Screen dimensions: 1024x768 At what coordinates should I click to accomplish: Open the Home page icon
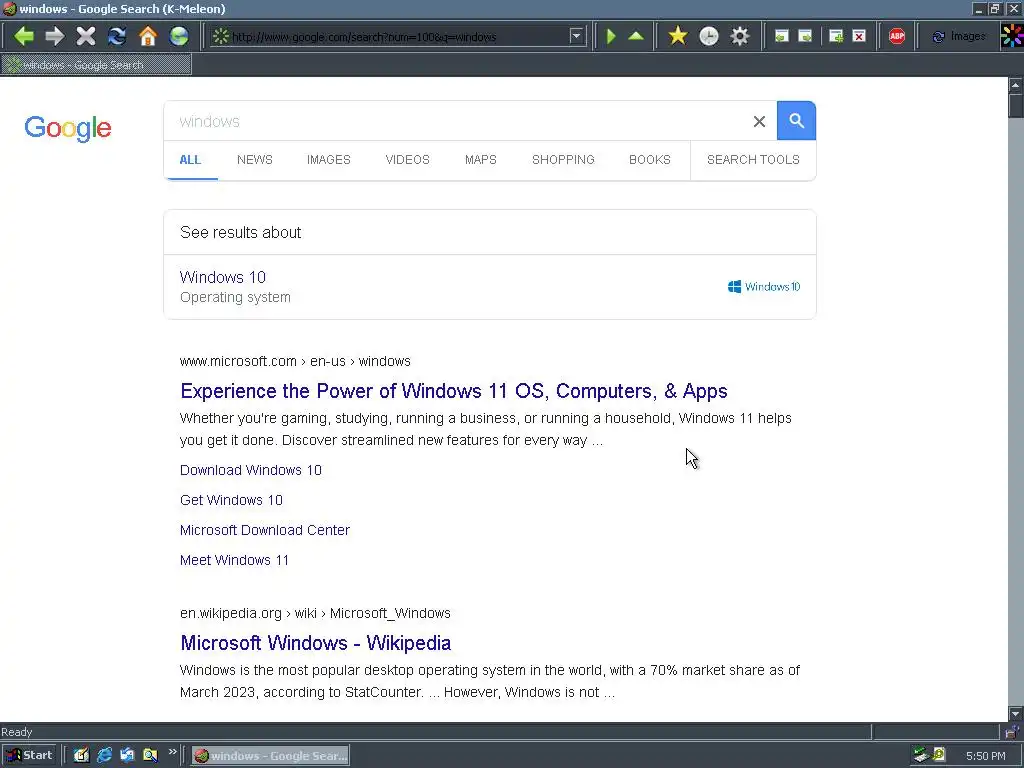coord(148,36)
